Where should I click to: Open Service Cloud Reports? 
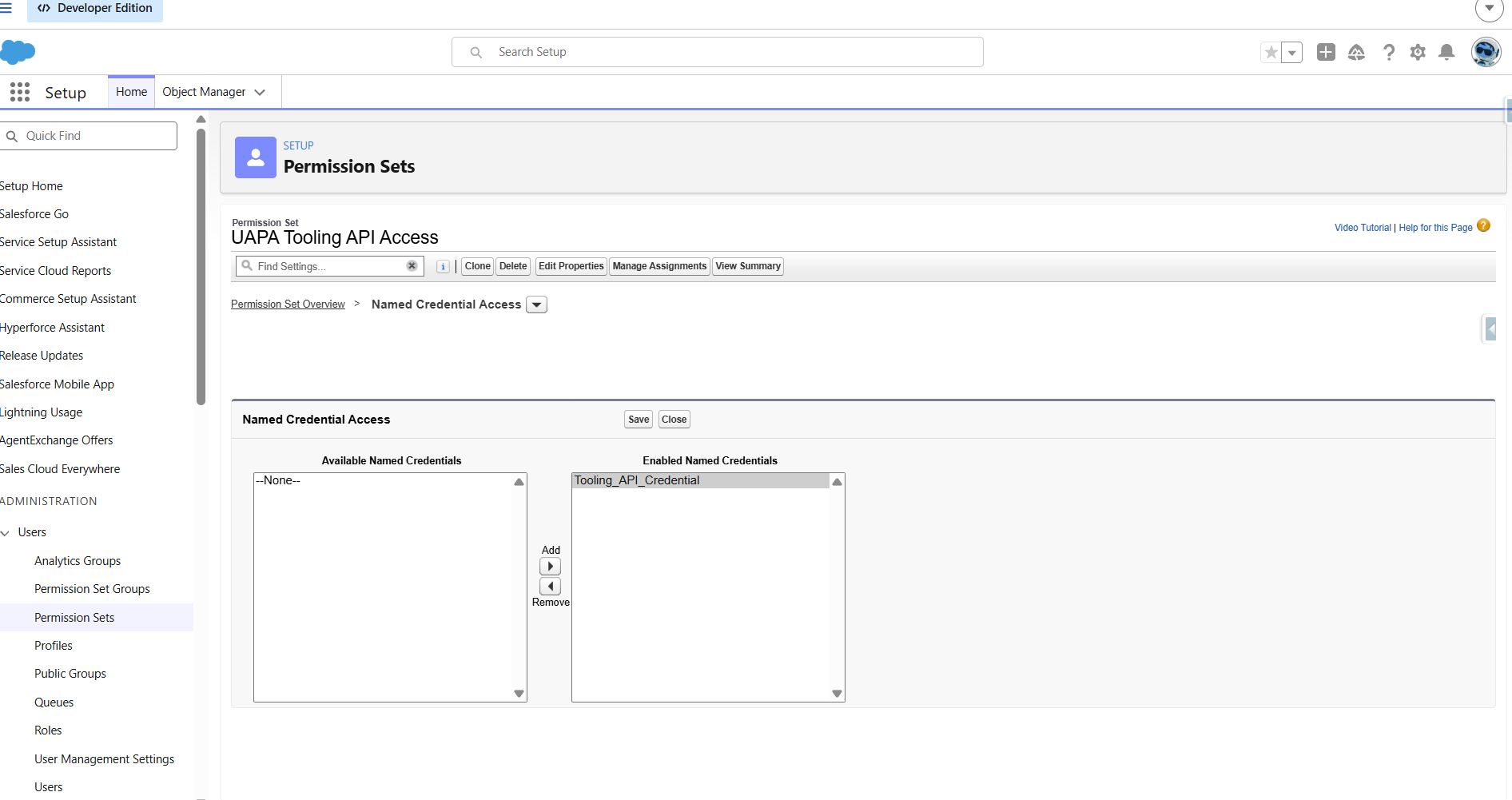[55, 271]
